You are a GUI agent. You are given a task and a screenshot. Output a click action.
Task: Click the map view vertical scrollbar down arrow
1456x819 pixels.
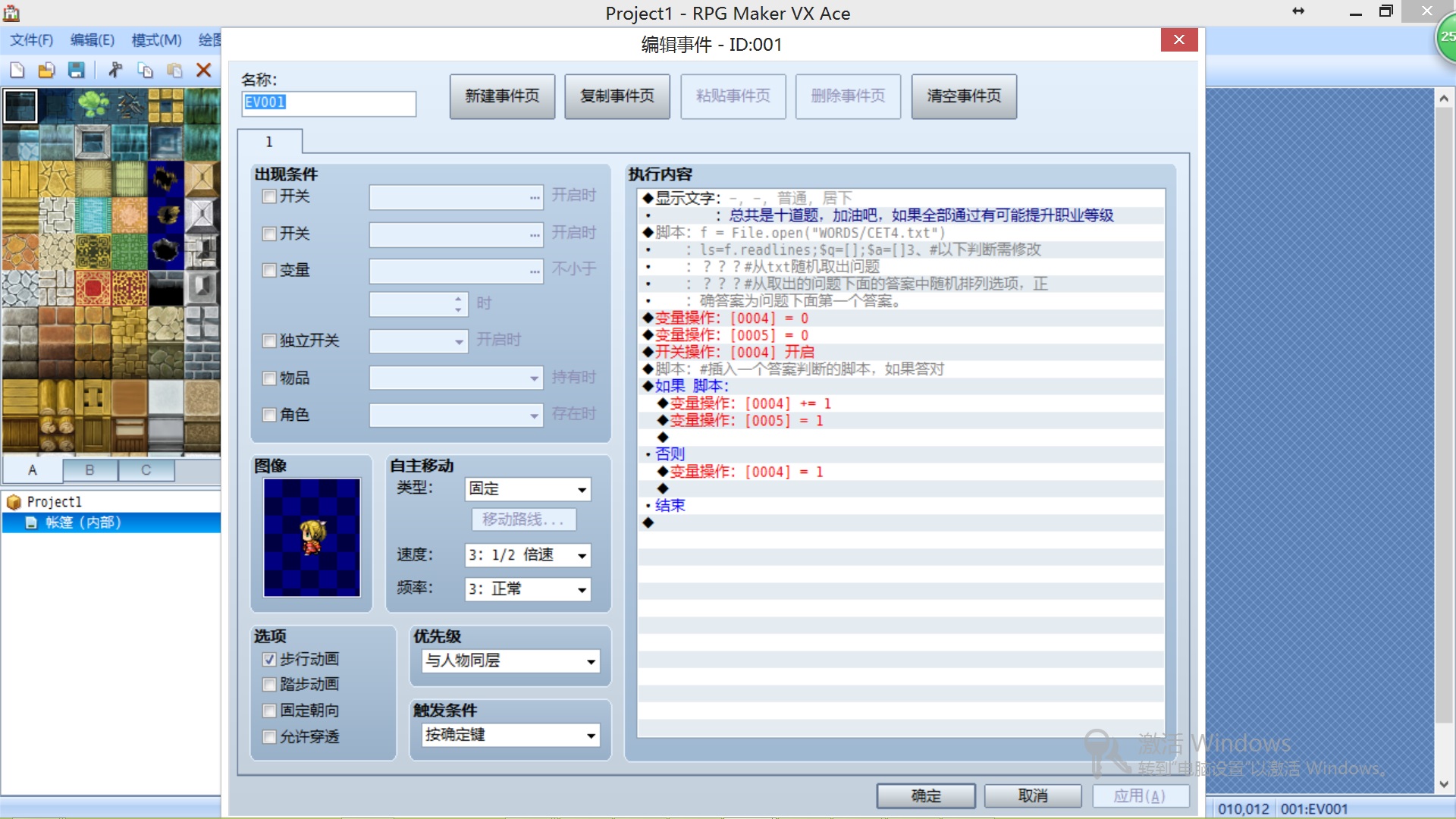pyautogui.click(x=1443, y=785)
